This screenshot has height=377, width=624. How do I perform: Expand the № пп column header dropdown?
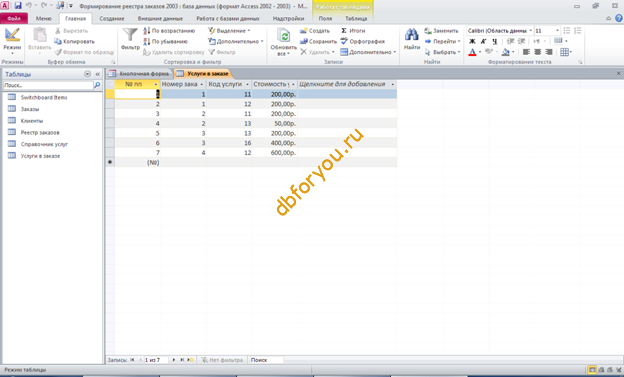156,84
